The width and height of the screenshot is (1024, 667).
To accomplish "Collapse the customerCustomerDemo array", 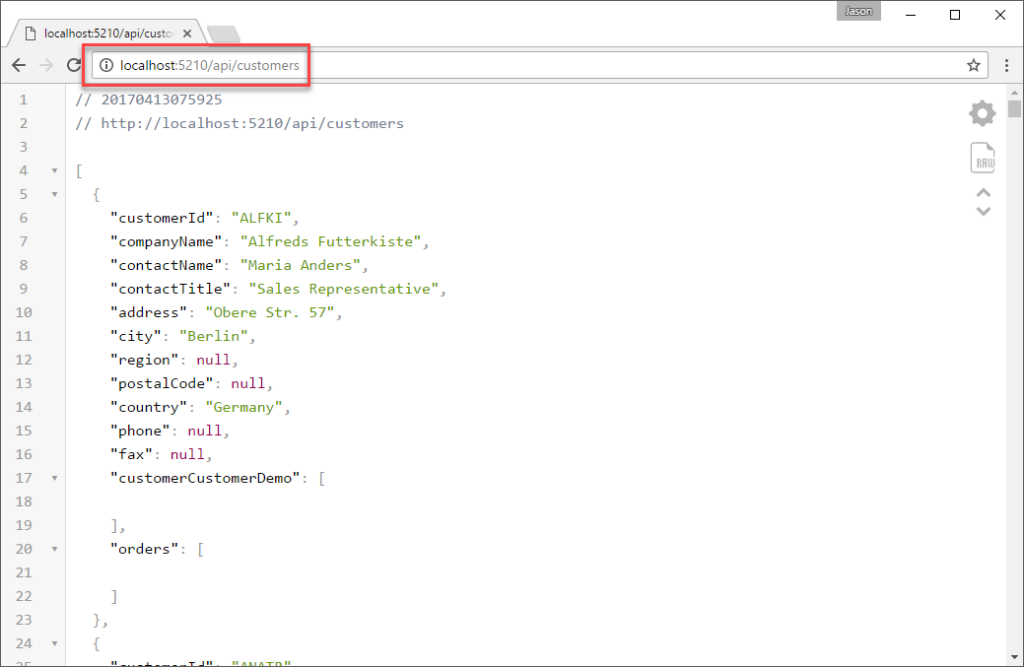I will point(55,478).
